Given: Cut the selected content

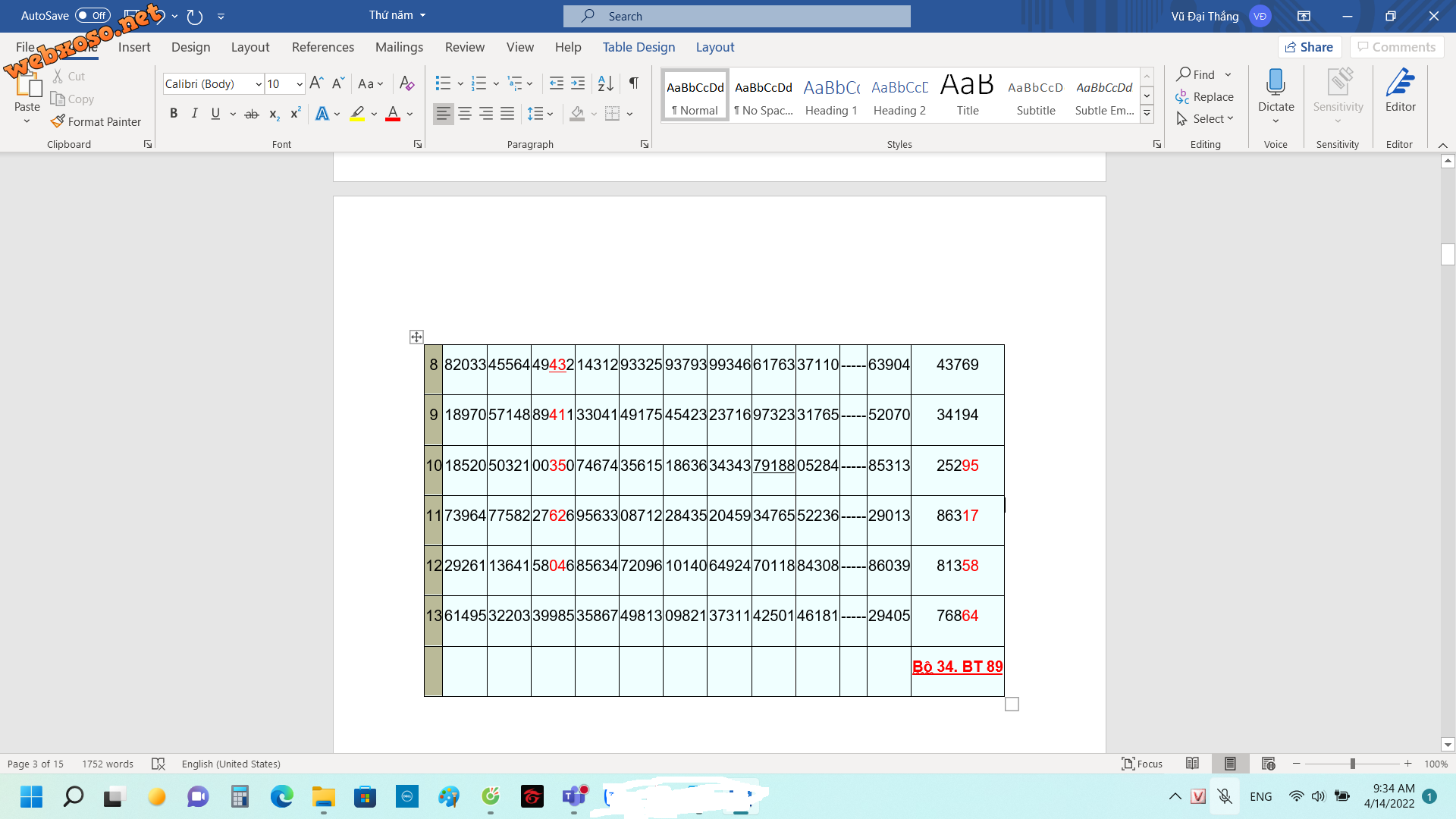Looking at the screenshot, I should 68,77.
